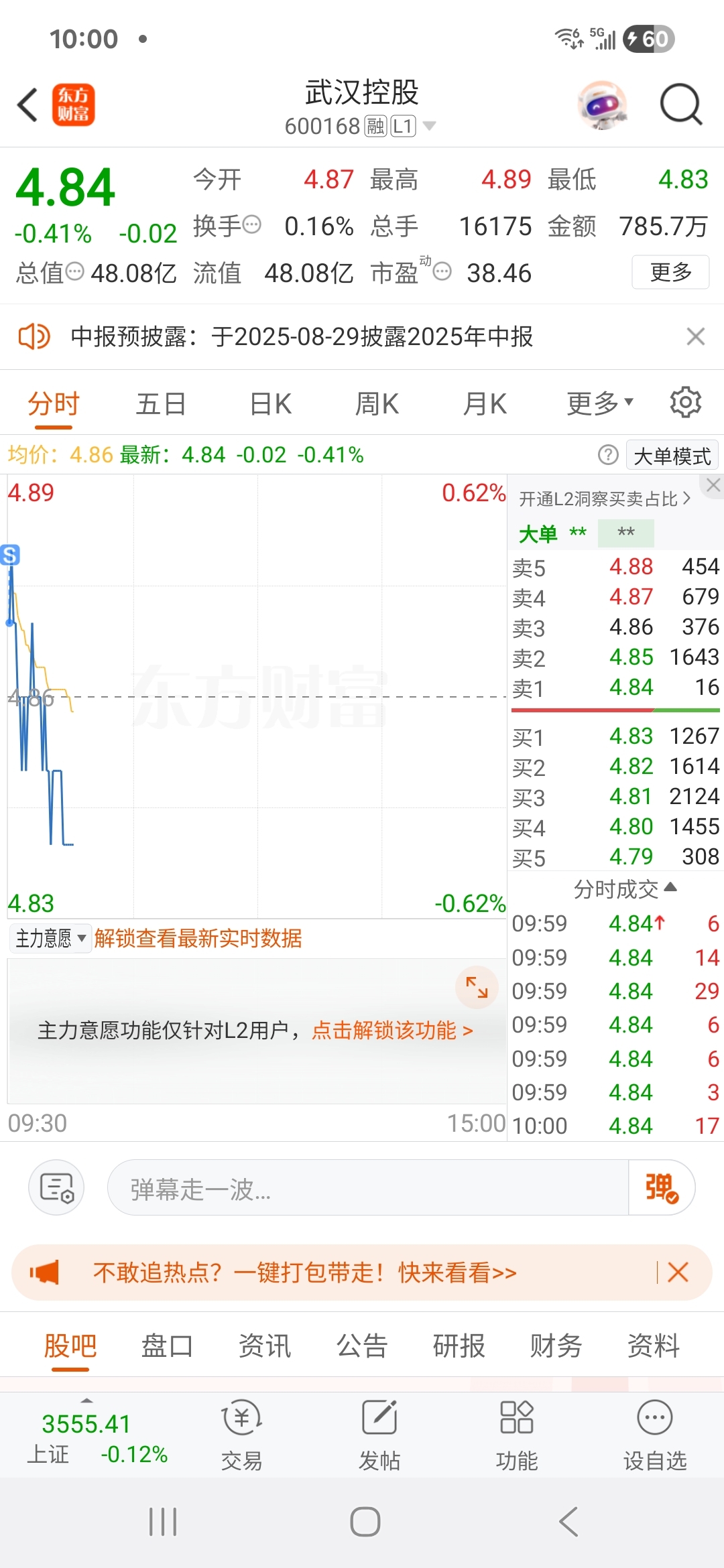Tap the 总值 info circle icon
Screen dimensions: 724x1568
pos(75,271)
